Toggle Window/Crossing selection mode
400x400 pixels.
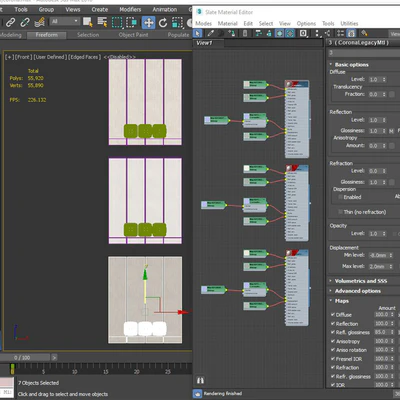tap(131, 23)
